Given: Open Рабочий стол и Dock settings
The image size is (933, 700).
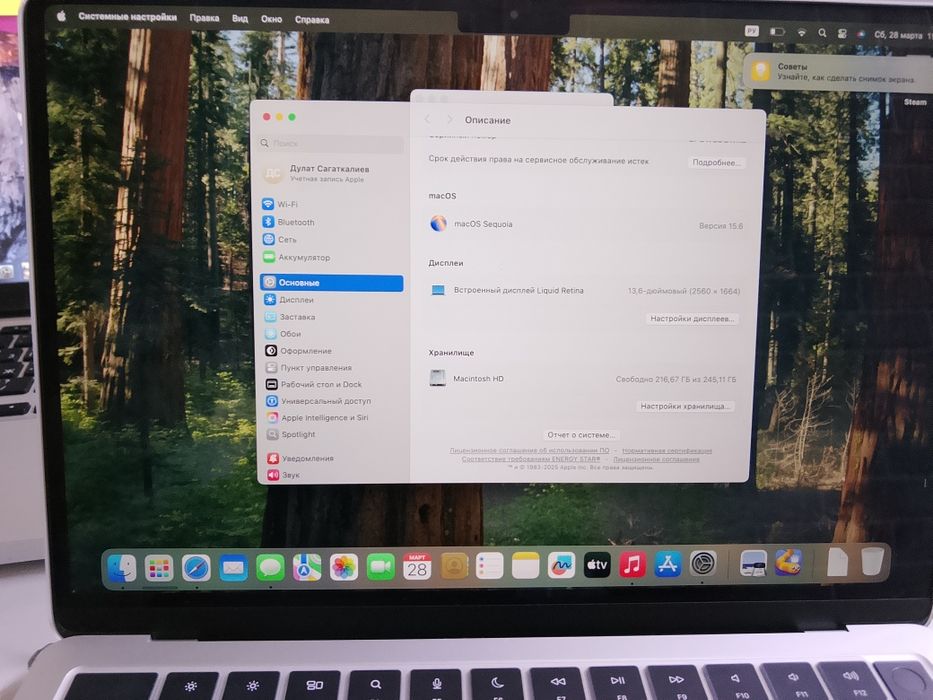Looking at the screenshot, I should coord(314,384).
